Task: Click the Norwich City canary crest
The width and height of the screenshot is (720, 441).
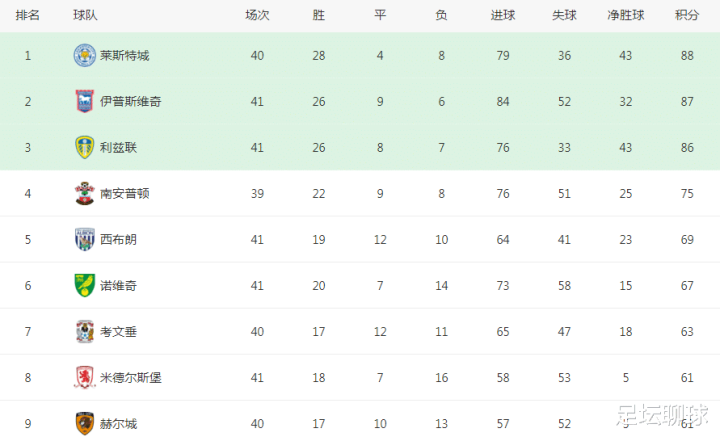Action: pos(84,285)
